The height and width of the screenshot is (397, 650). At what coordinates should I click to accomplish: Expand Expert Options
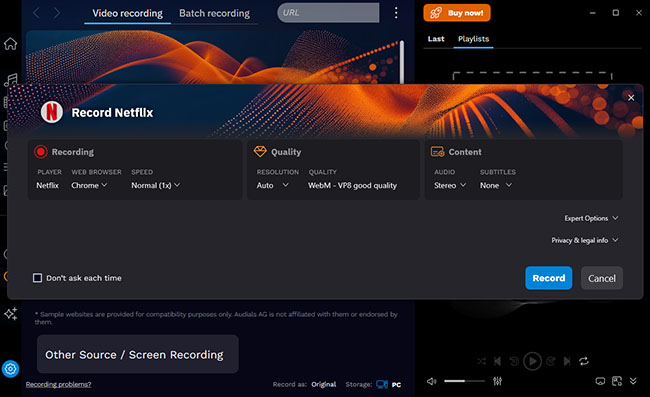tap(591, 218)
